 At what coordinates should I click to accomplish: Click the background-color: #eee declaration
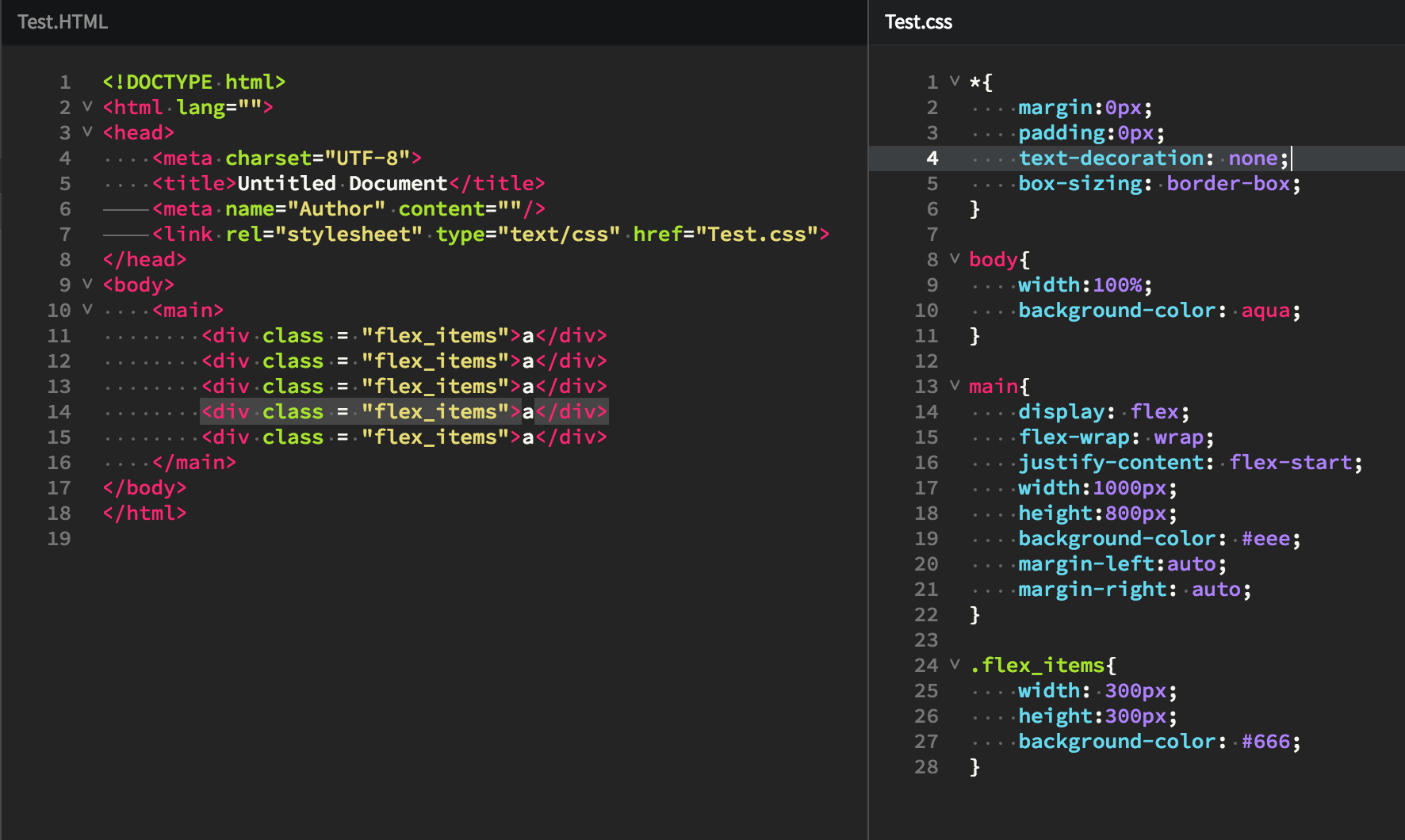tap(1159, 538)
